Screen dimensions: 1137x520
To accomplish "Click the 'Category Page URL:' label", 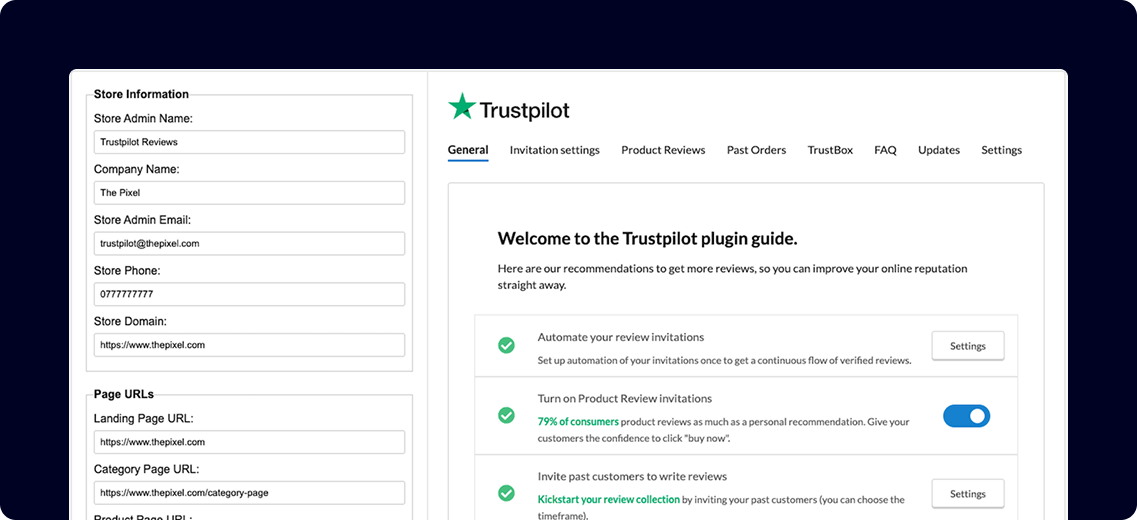I will pyautogui.click(x=146, y=469).
